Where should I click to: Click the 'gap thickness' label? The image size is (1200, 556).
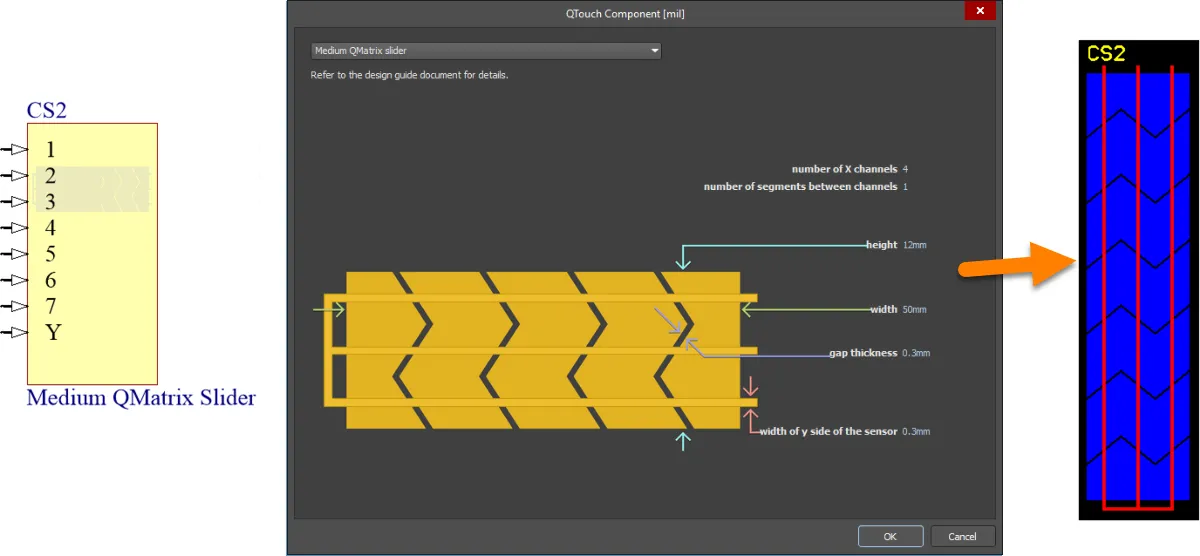click(863, 353)
